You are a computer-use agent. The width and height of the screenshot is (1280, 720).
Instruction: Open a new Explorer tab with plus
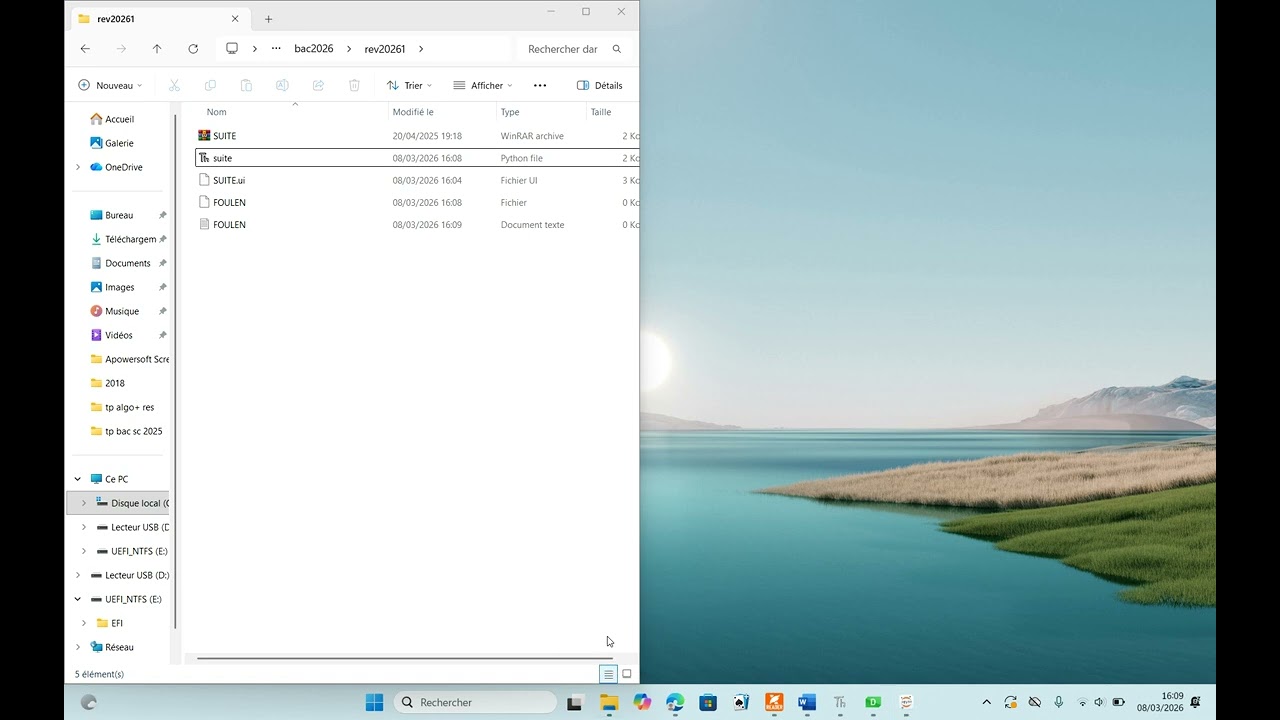268,19
